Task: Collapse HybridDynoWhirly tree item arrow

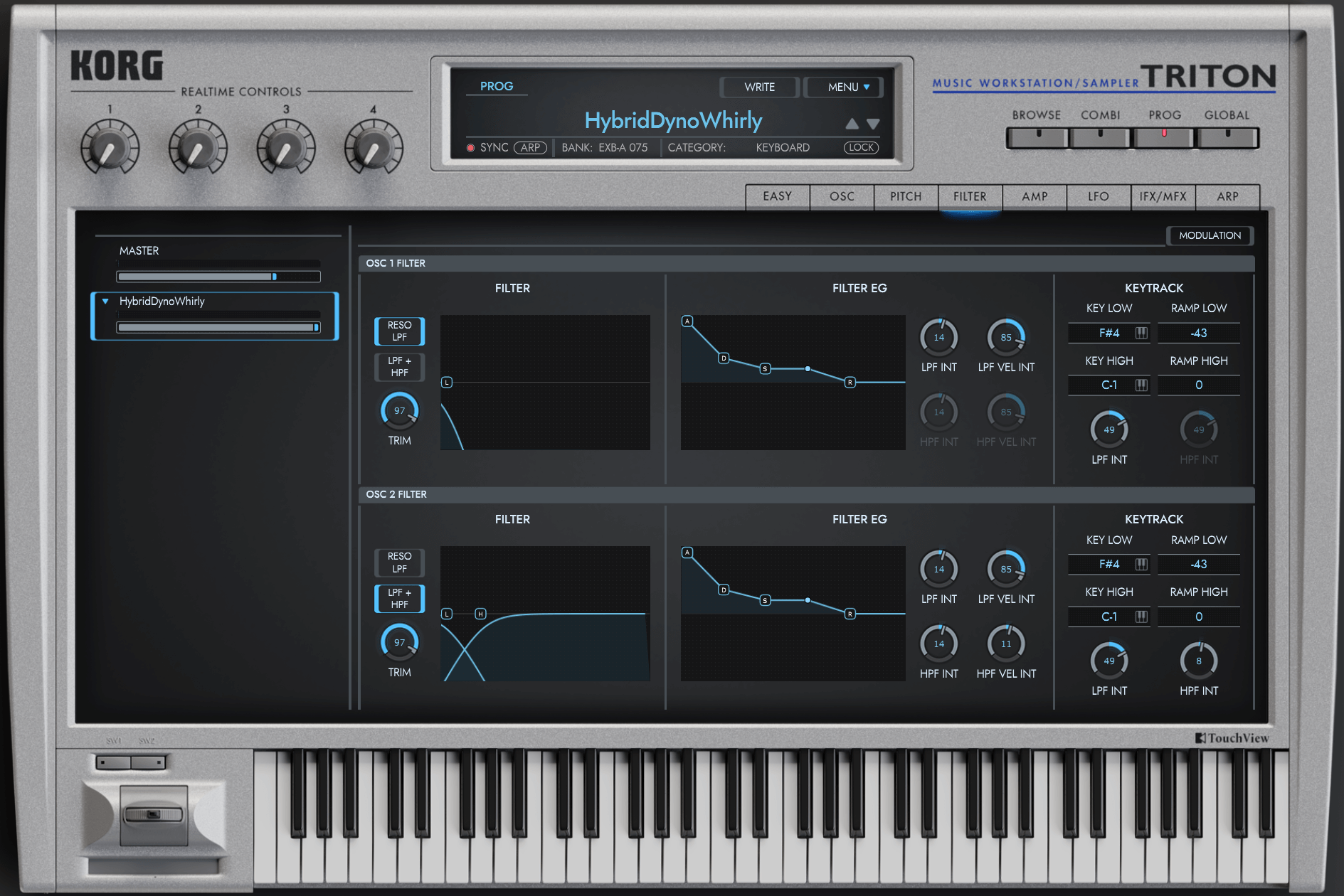Action: 105,302
